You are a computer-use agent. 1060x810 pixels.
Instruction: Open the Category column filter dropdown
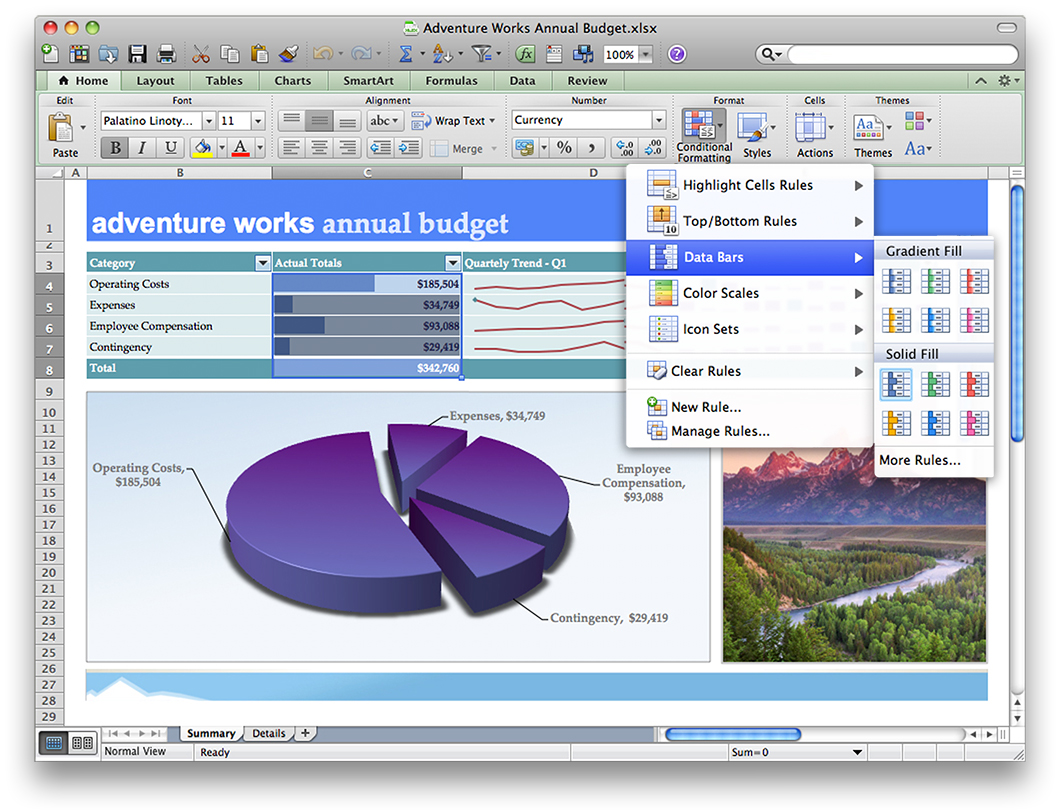(x=262, y=263)
